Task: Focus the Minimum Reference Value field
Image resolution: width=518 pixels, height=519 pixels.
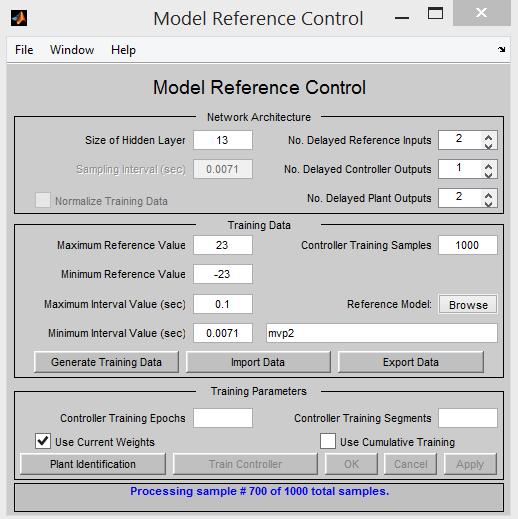Action: [x=223, y=274]
